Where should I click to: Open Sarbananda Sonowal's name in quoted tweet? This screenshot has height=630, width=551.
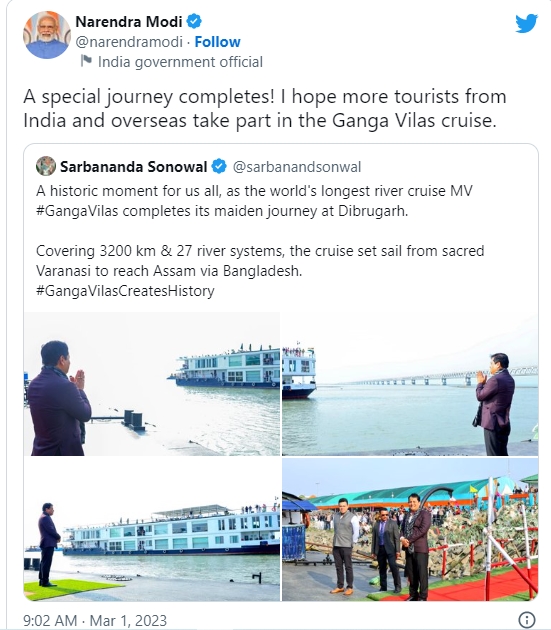(x=133, y=166)
